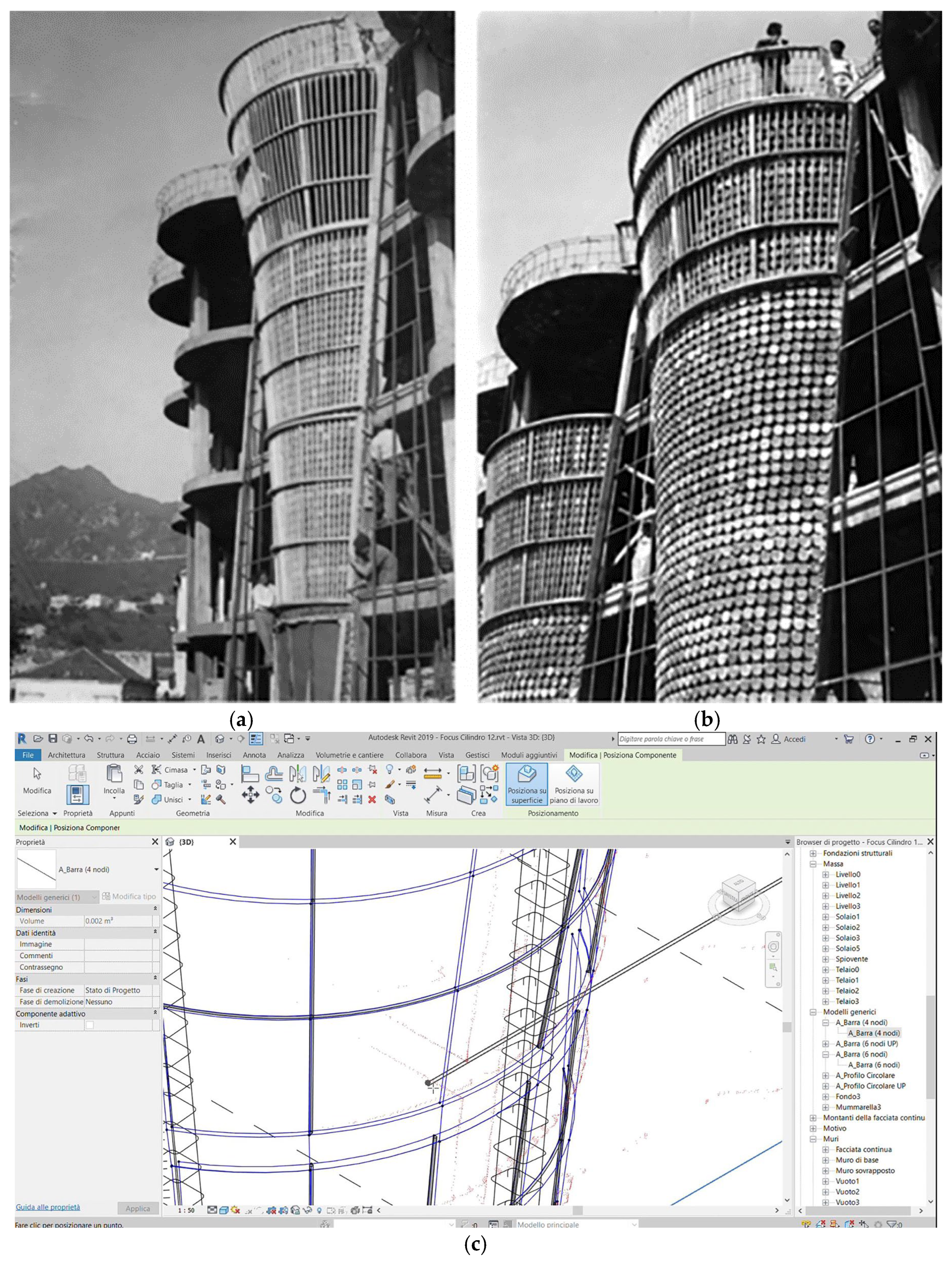Open the Seleziona panel dropdown
952x1263 pixels.
54,814
